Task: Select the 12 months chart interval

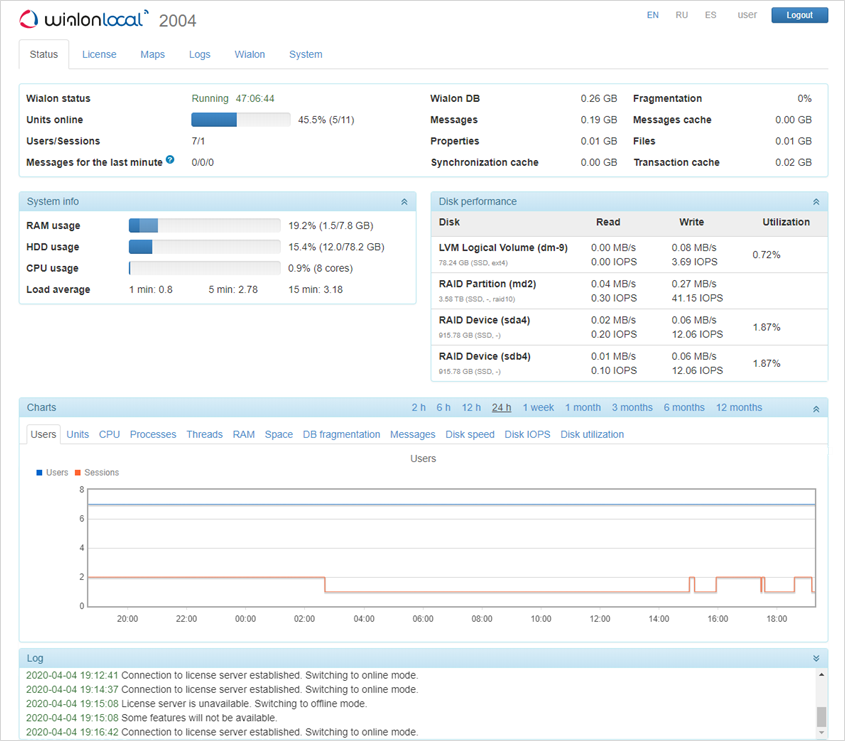Action: coord(738,407)
